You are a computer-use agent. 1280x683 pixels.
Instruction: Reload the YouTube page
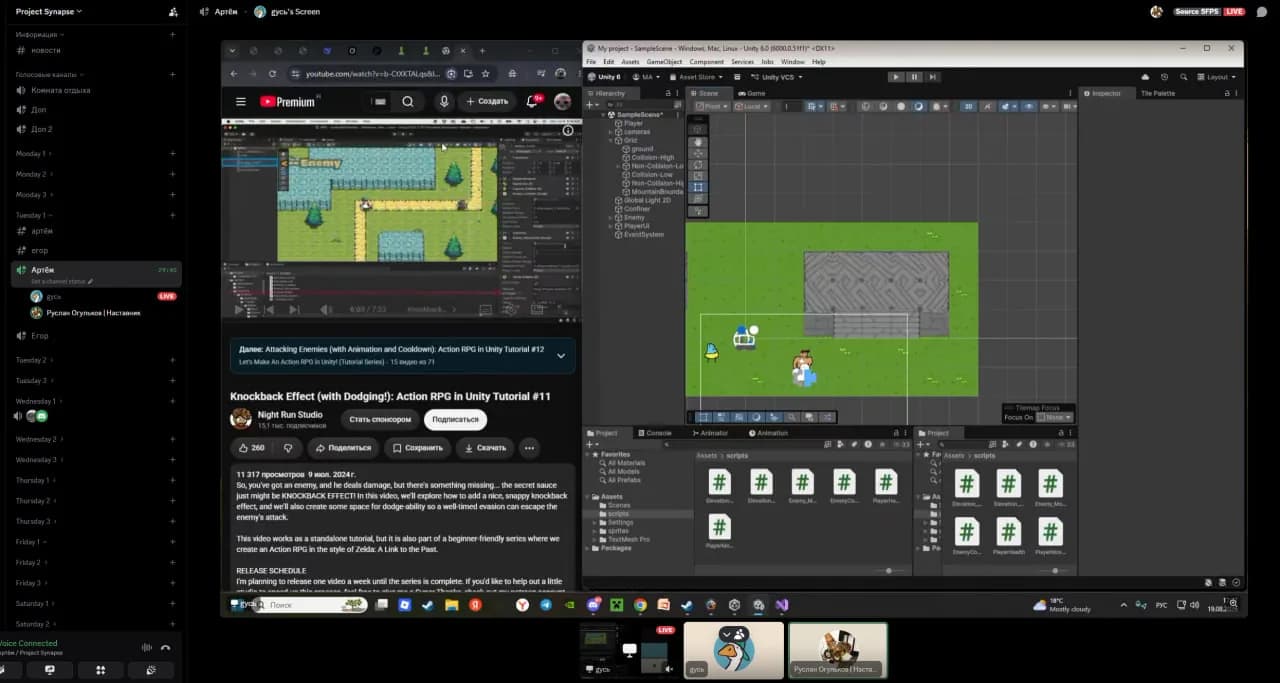tap(272, 74)
